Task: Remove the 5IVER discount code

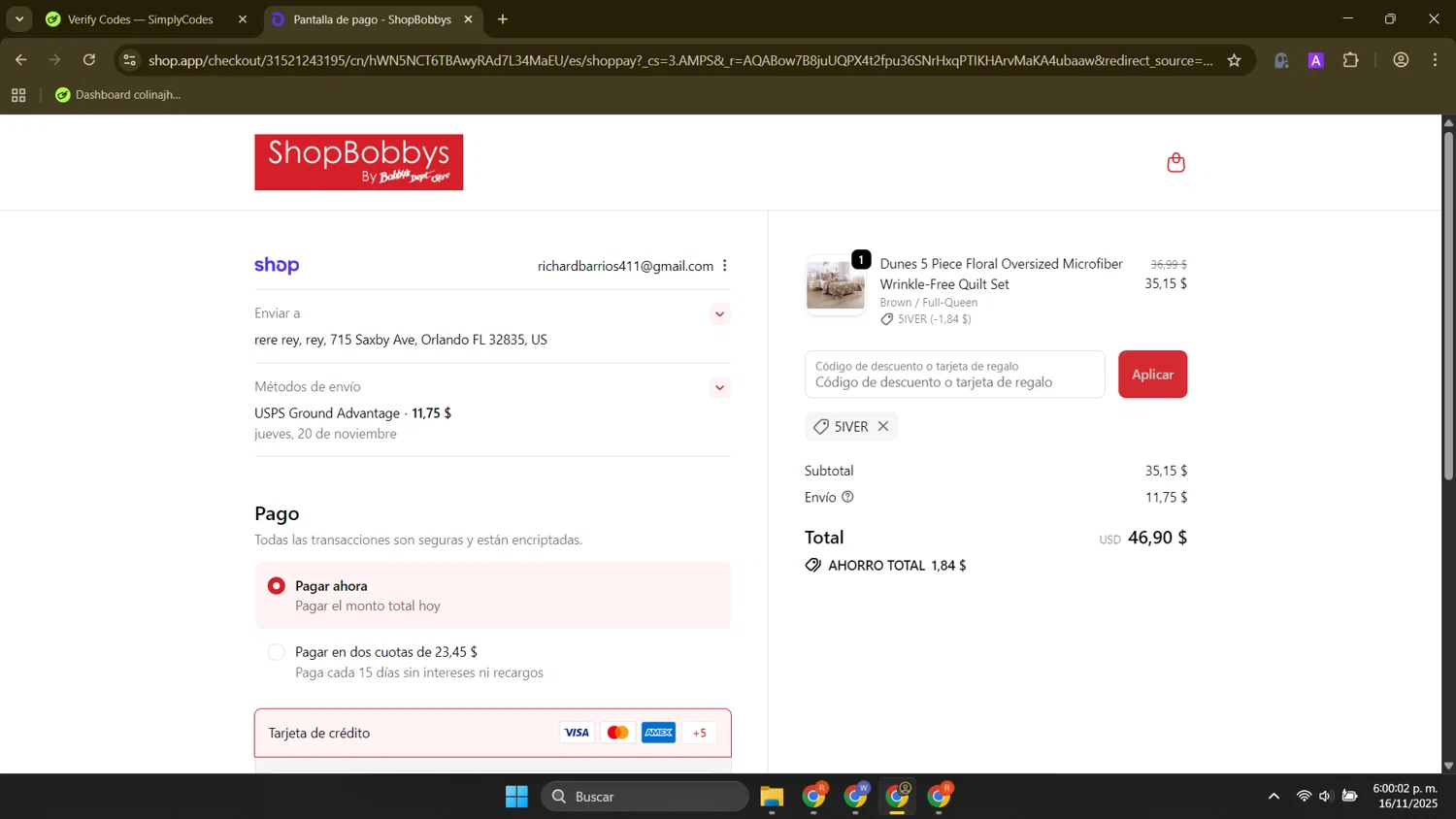Action: 883,426
